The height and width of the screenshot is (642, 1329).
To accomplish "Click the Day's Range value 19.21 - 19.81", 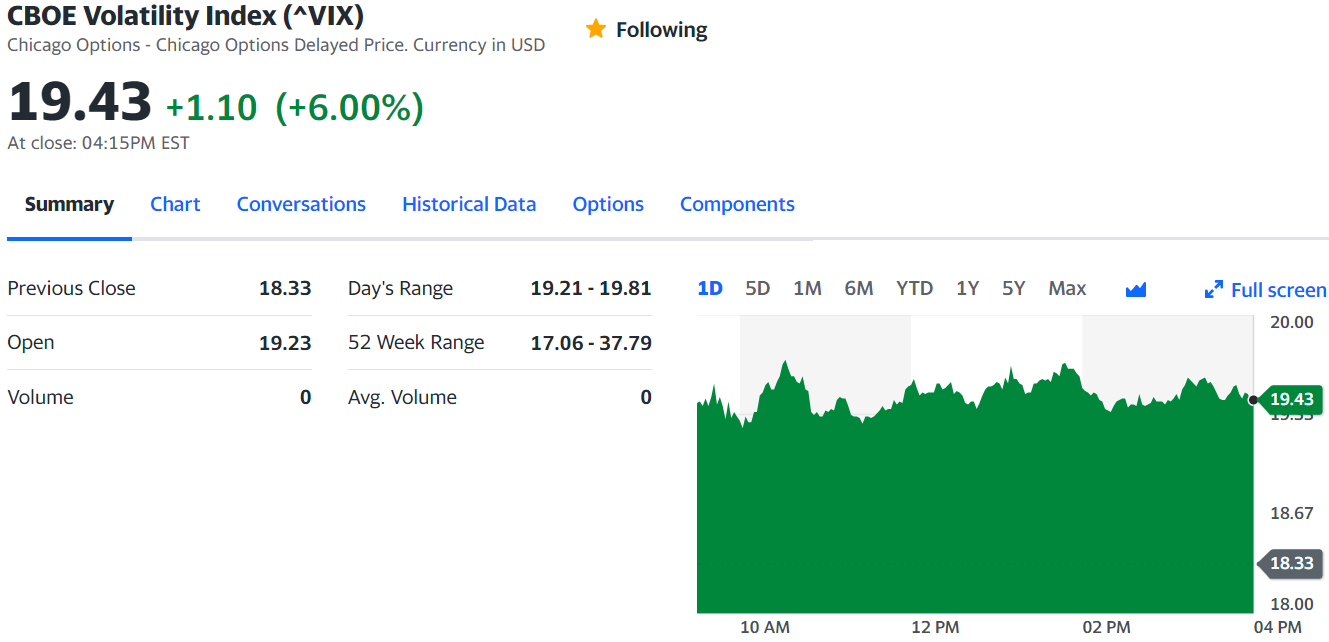I will pyautogui.click(x=591, y=288).
